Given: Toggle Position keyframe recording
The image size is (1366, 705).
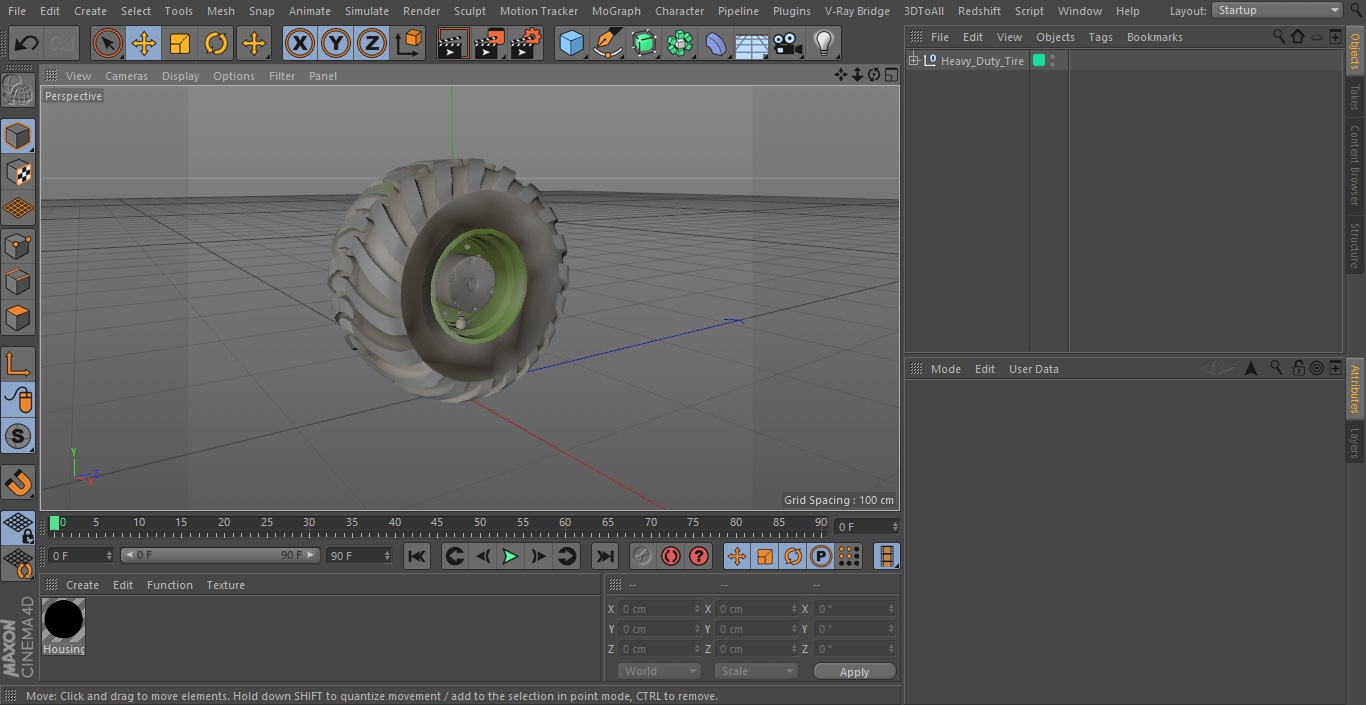Looking at the screenshot, I should pyautogui.click(x=737, y=556).
